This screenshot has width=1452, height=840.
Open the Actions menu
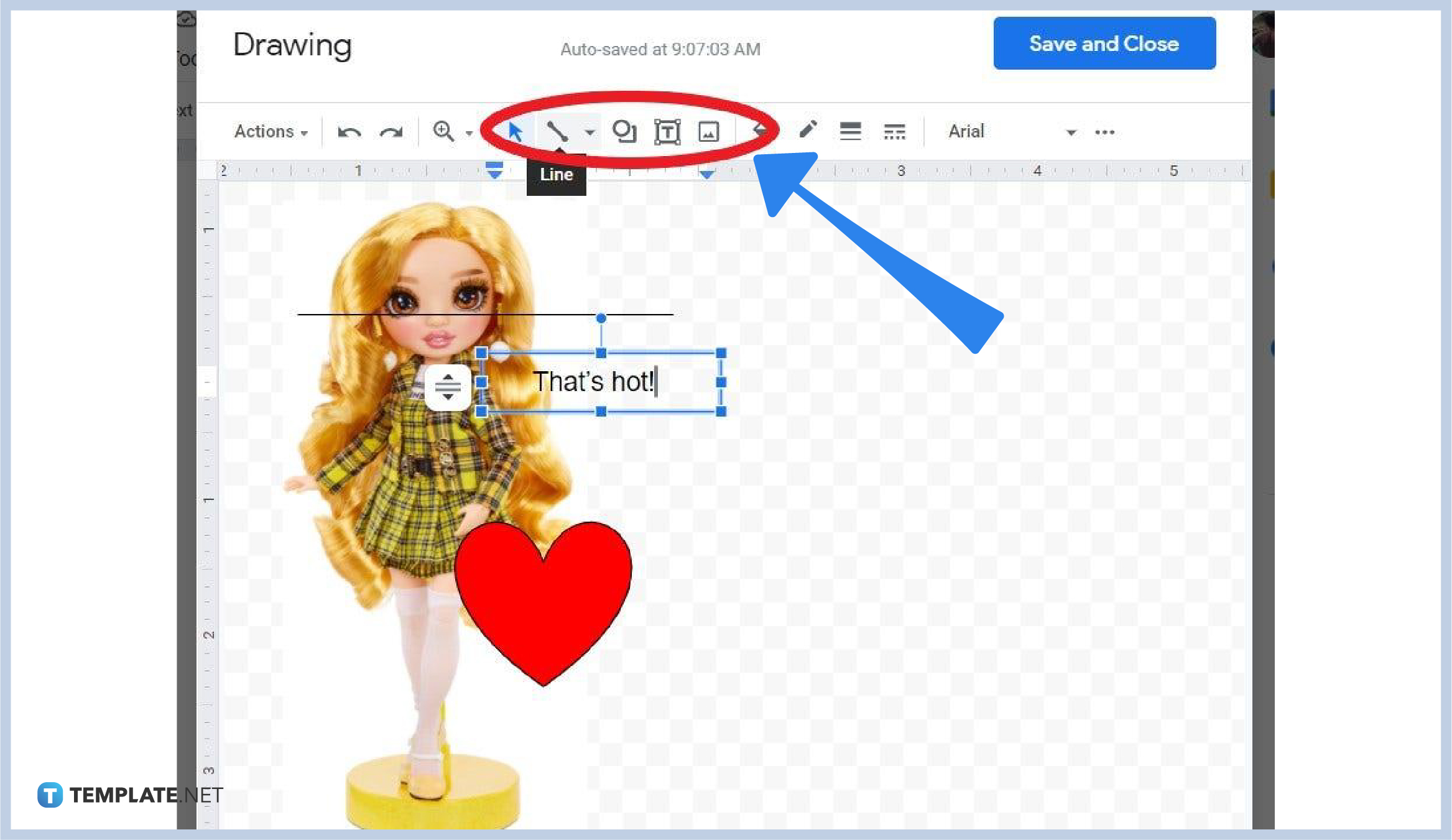coord(271,131)
